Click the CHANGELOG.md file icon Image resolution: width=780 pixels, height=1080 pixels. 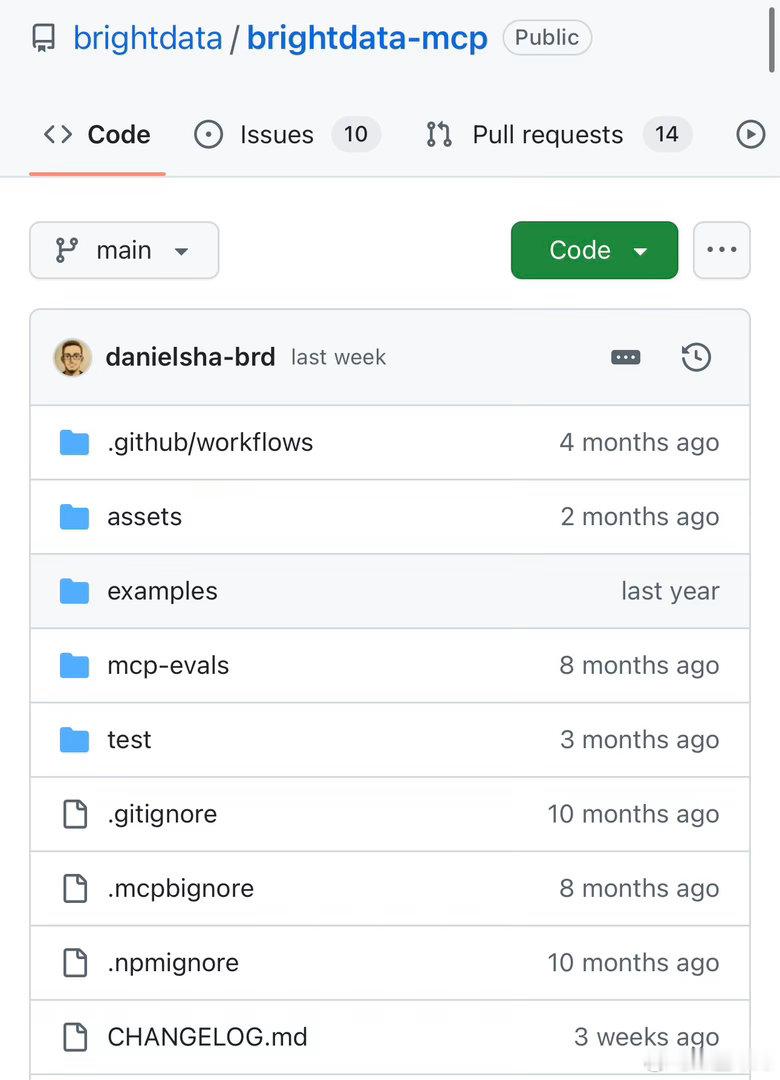pyautogui.click(x=74, y=1037)
